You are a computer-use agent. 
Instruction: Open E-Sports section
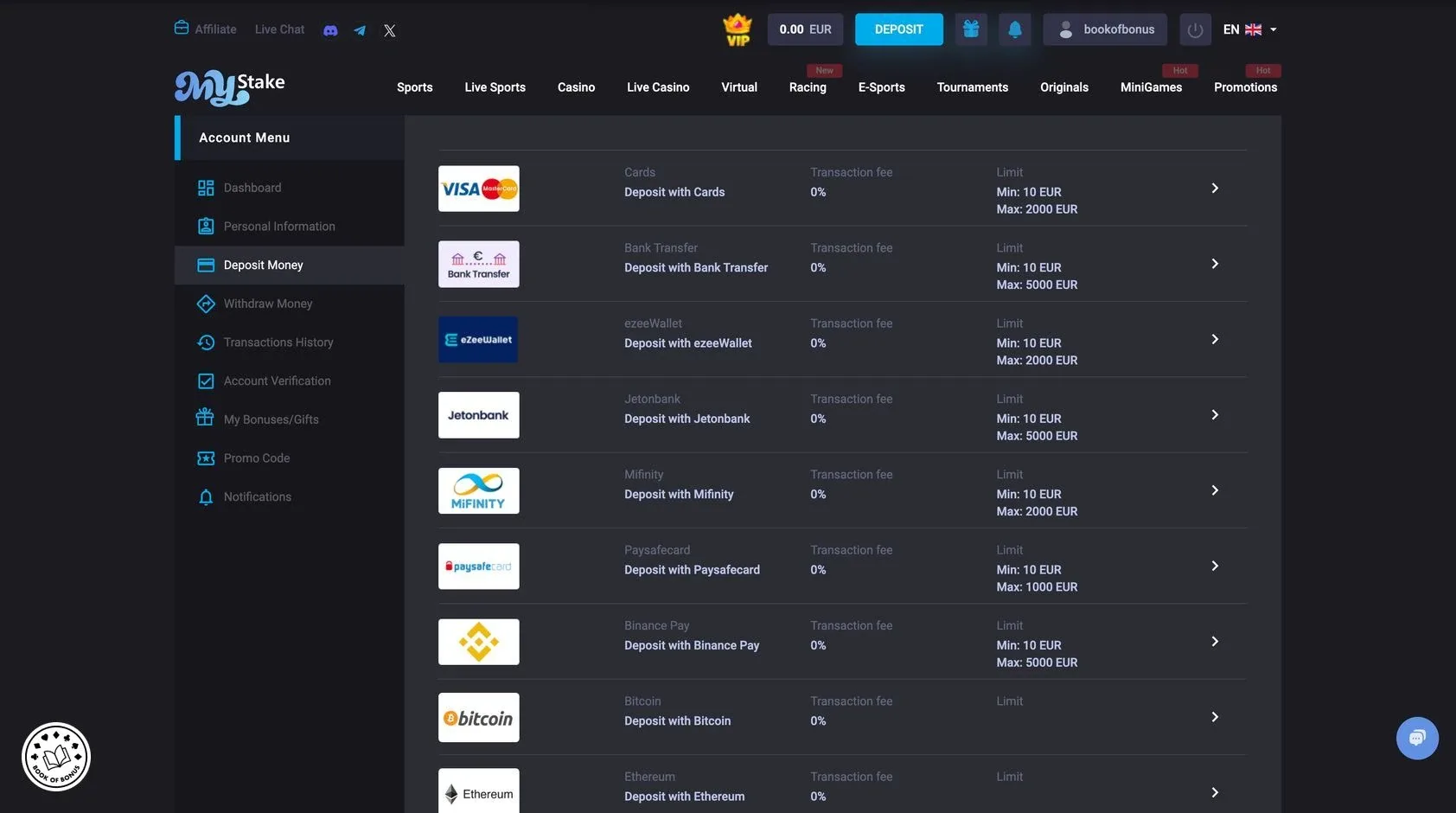point(882,87)
